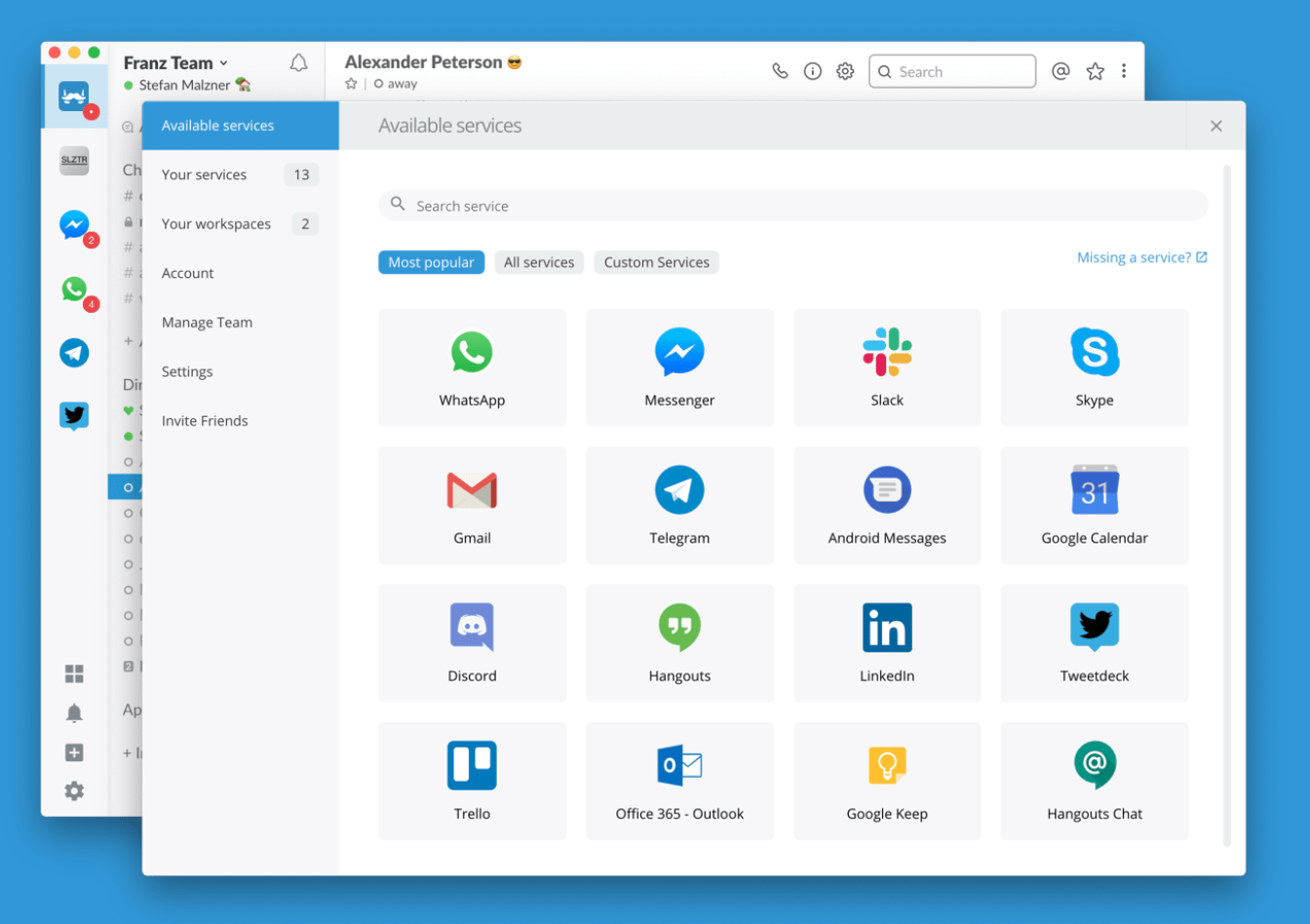1310x924 pixels.
Task: Open Available services in settings menu
Action: pos(241,126)
